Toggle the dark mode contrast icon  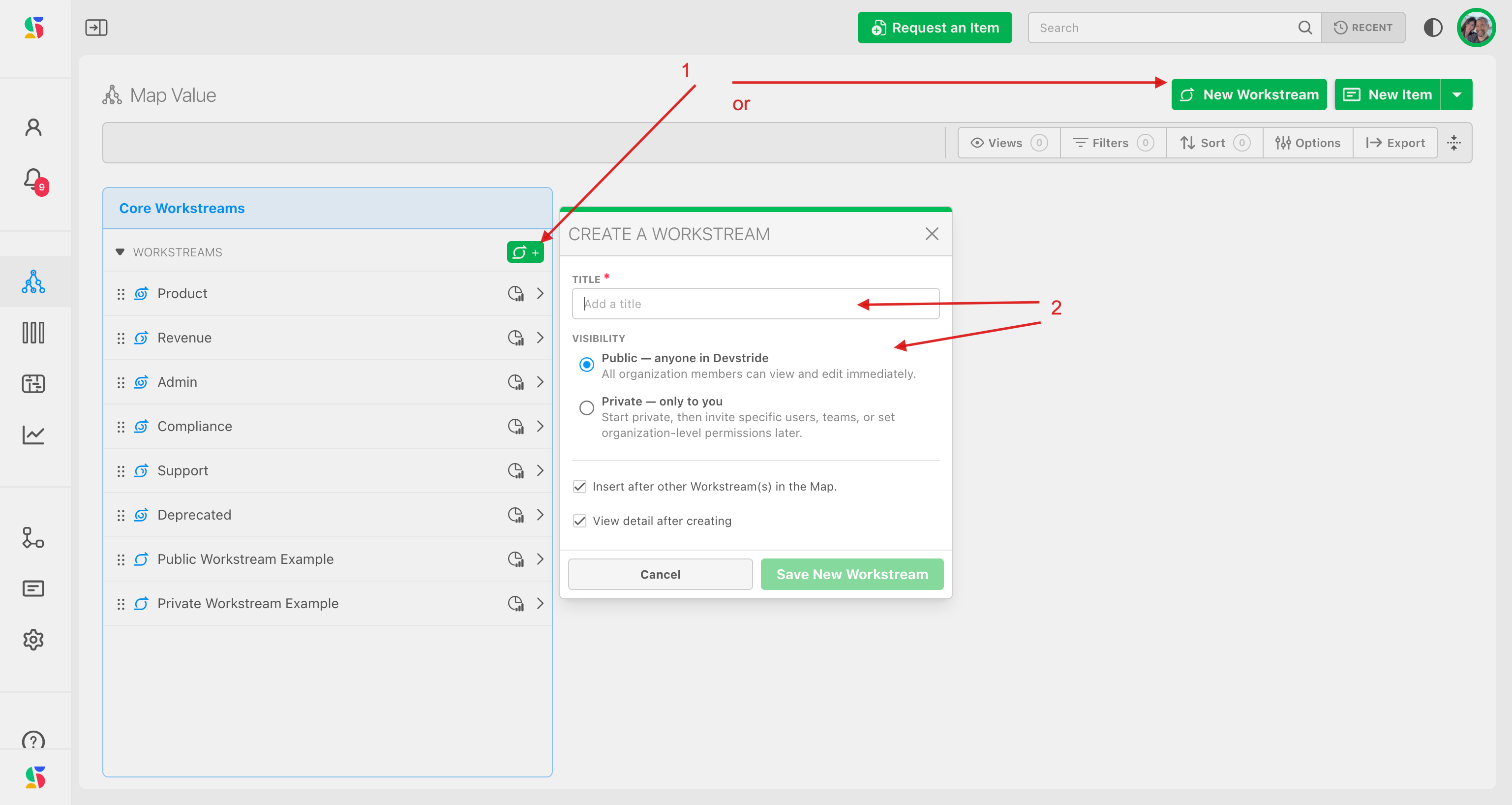pos(1433,28)
